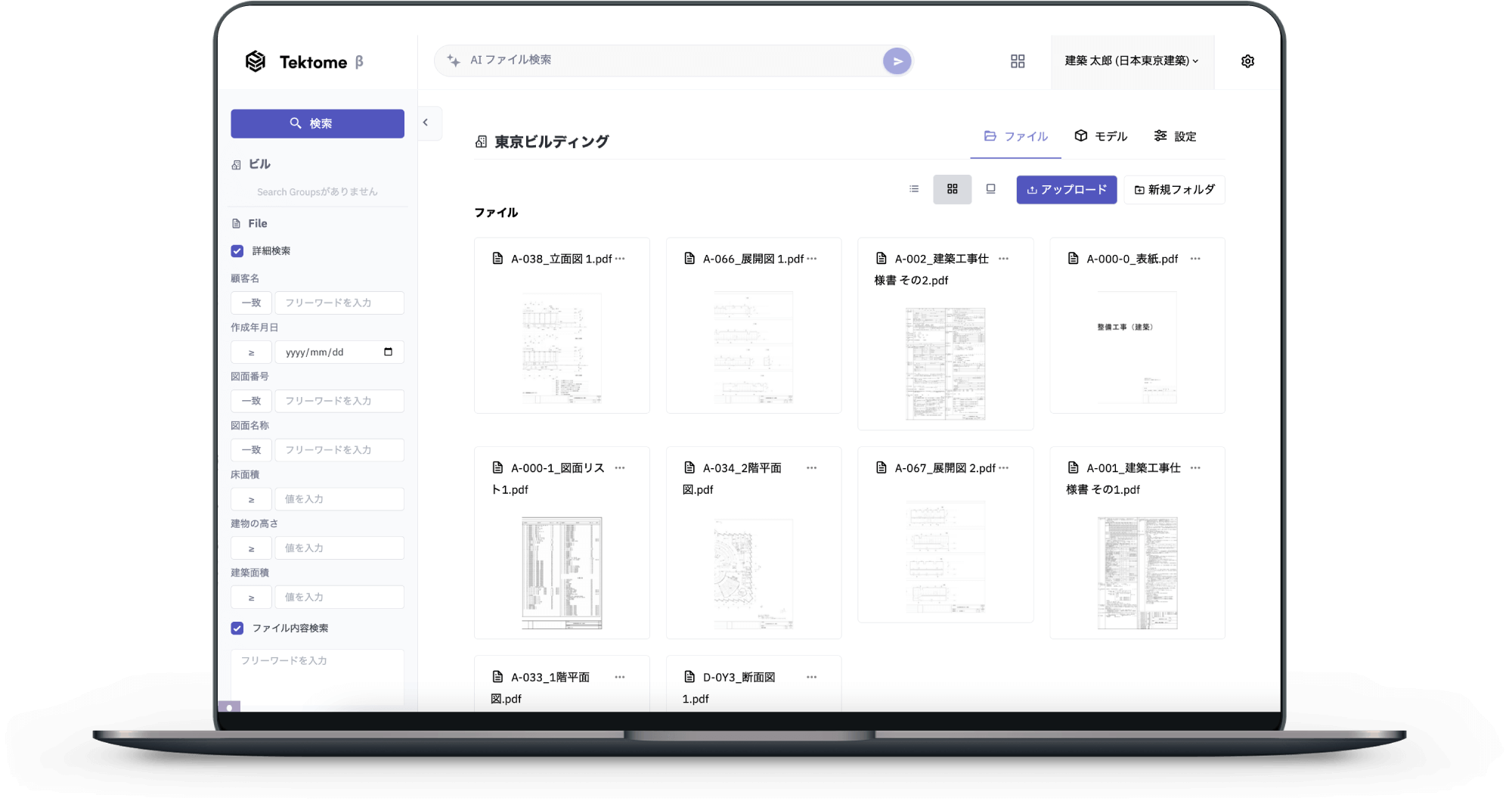Open user menu 建築 太郎 (日本東京建築)
Image resolution: width=1512 pixels, height=804 pixels.
coord(1132,61)
